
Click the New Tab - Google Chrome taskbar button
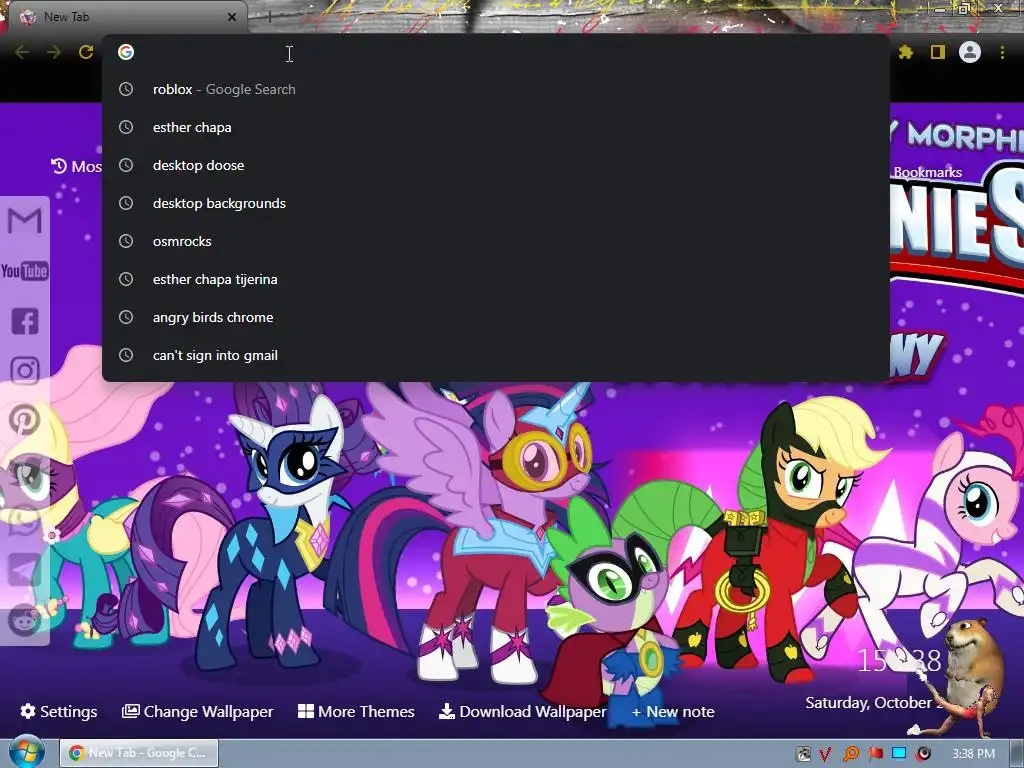[x=139, y=753]
